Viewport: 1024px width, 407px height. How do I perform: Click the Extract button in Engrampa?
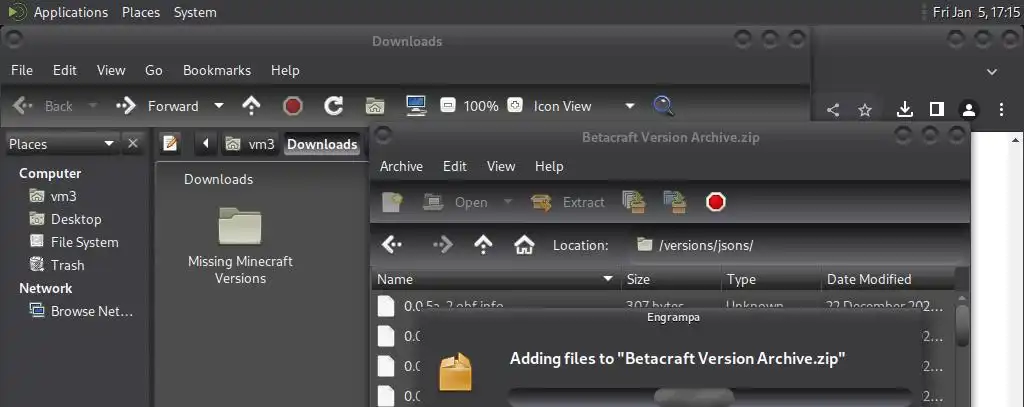(568, 202)
